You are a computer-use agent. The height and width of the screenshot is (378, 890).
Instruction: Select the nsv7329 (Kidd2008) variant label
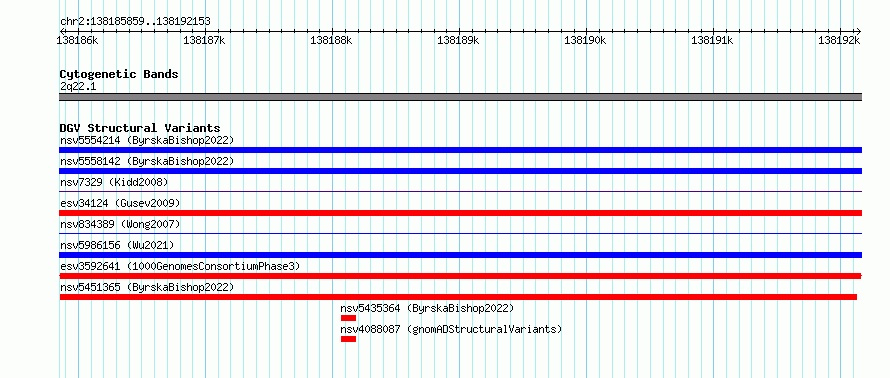pos(114,182)
